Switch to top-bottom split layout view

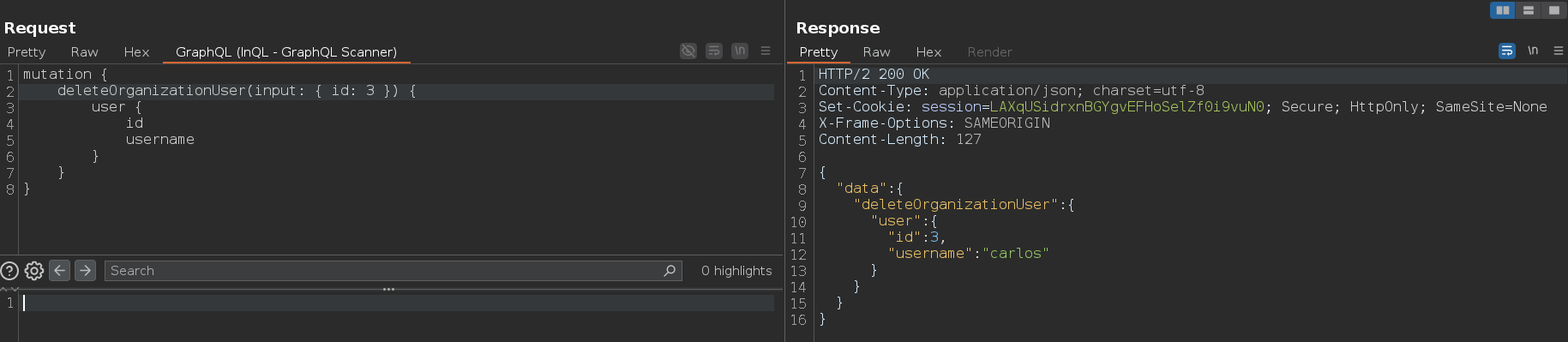pos(1528,10)
